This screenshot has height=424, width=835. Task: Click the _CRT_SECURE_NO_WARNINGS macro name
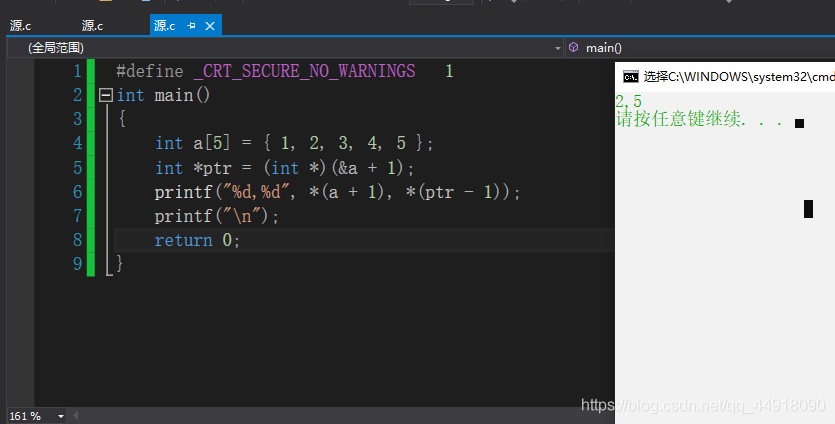(x=304, y=71)
